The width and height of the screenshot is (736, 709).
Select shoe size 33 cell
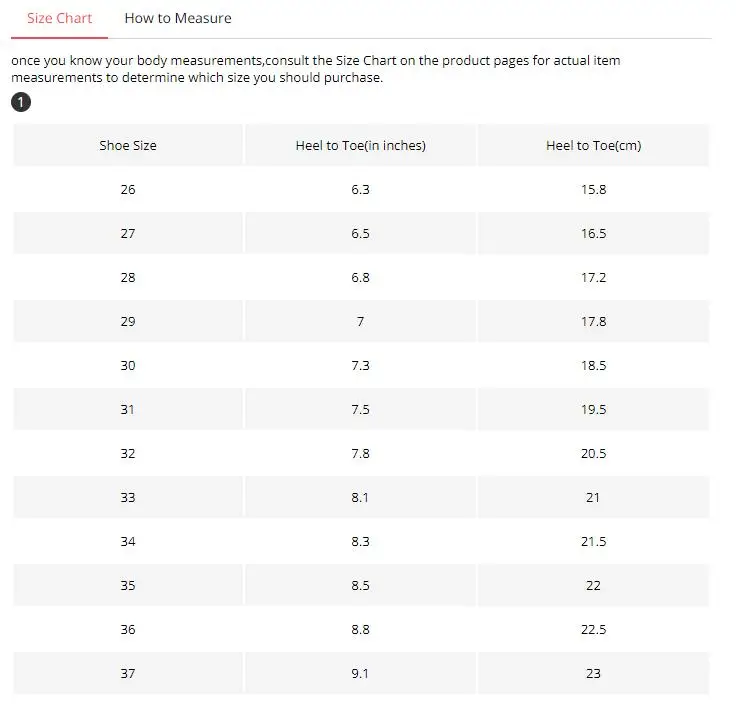128,498
